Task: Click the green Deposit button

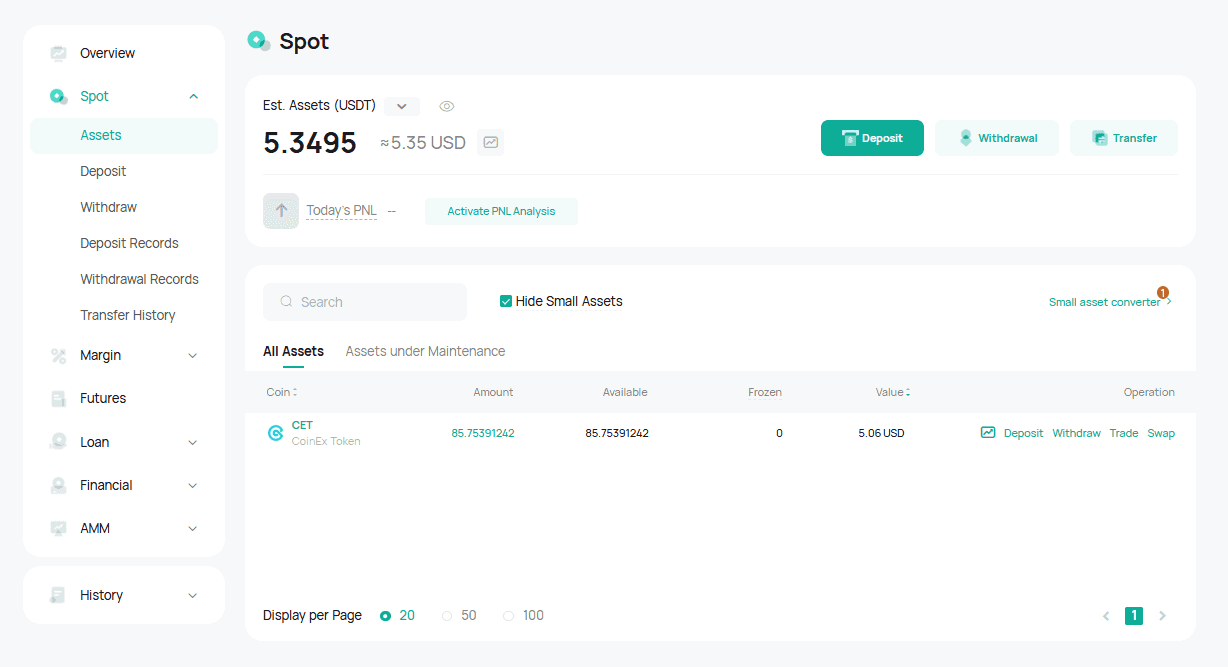Action: pos(872,138)
